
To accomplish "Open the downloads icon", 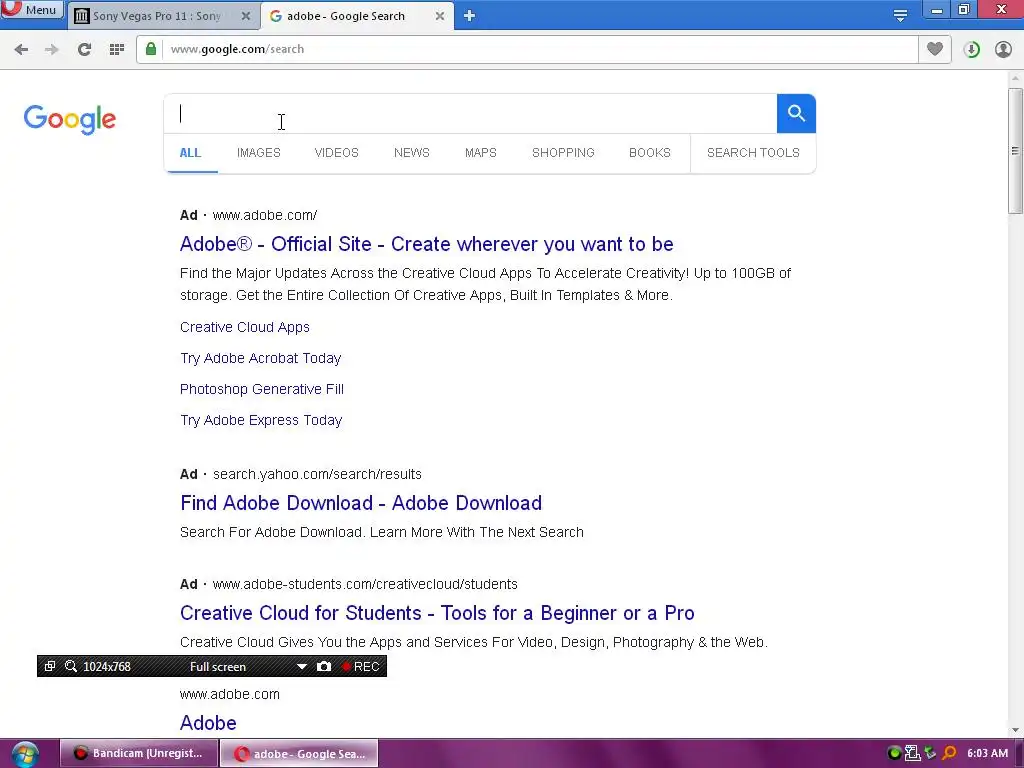I will [972, 49].
